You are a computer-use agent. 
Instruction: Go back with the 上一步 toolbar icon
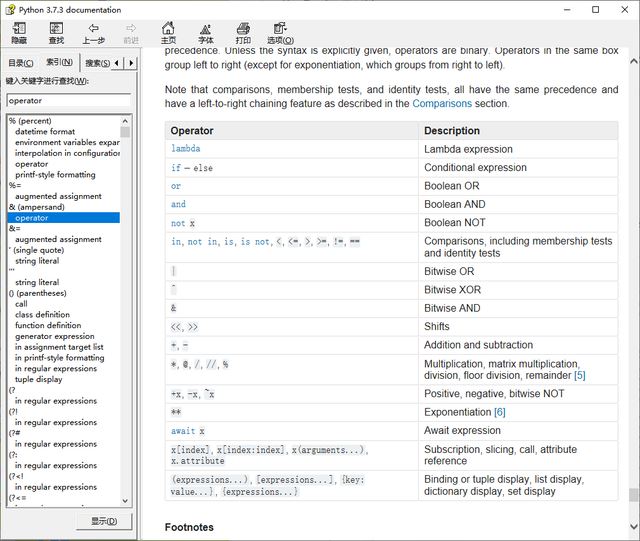click(93, 33)
